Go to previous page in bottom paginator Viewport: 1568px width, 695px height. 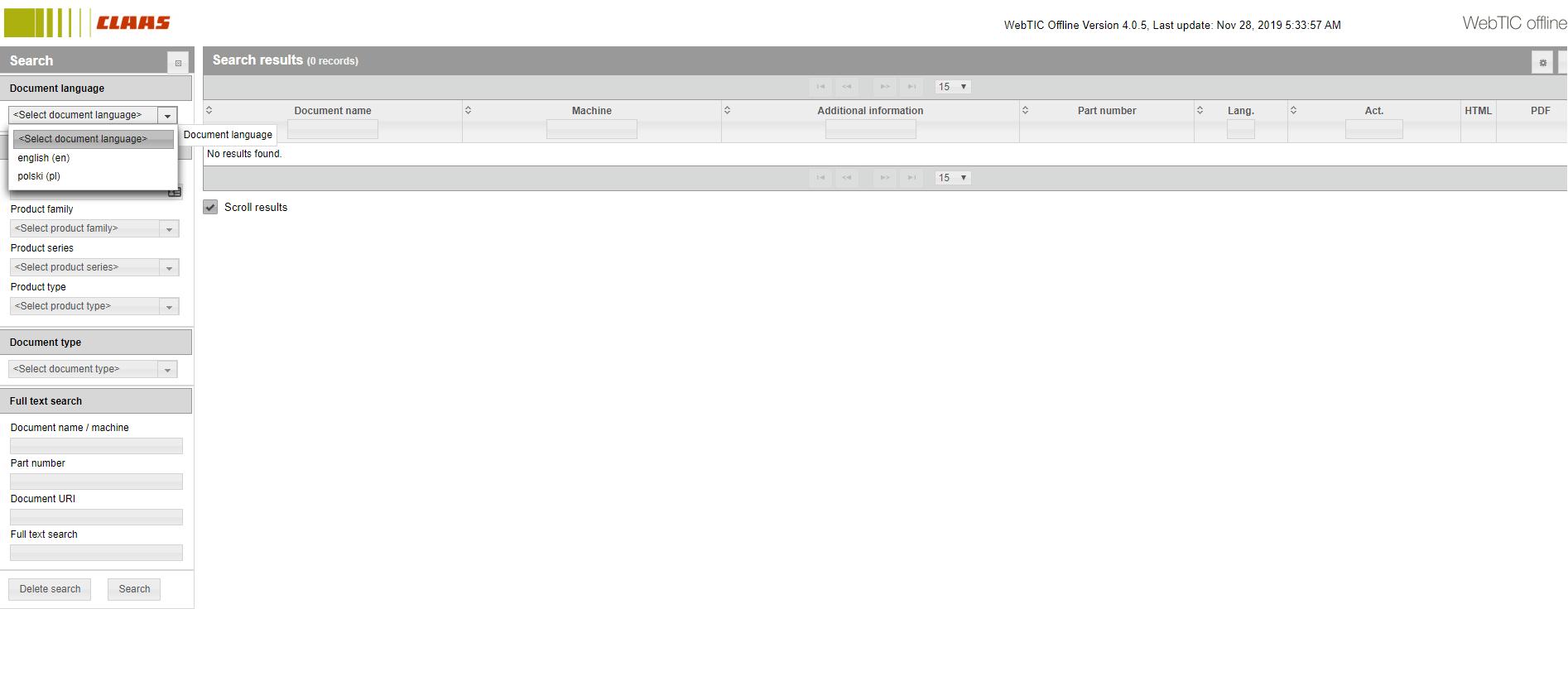click(x=847, y=178)
